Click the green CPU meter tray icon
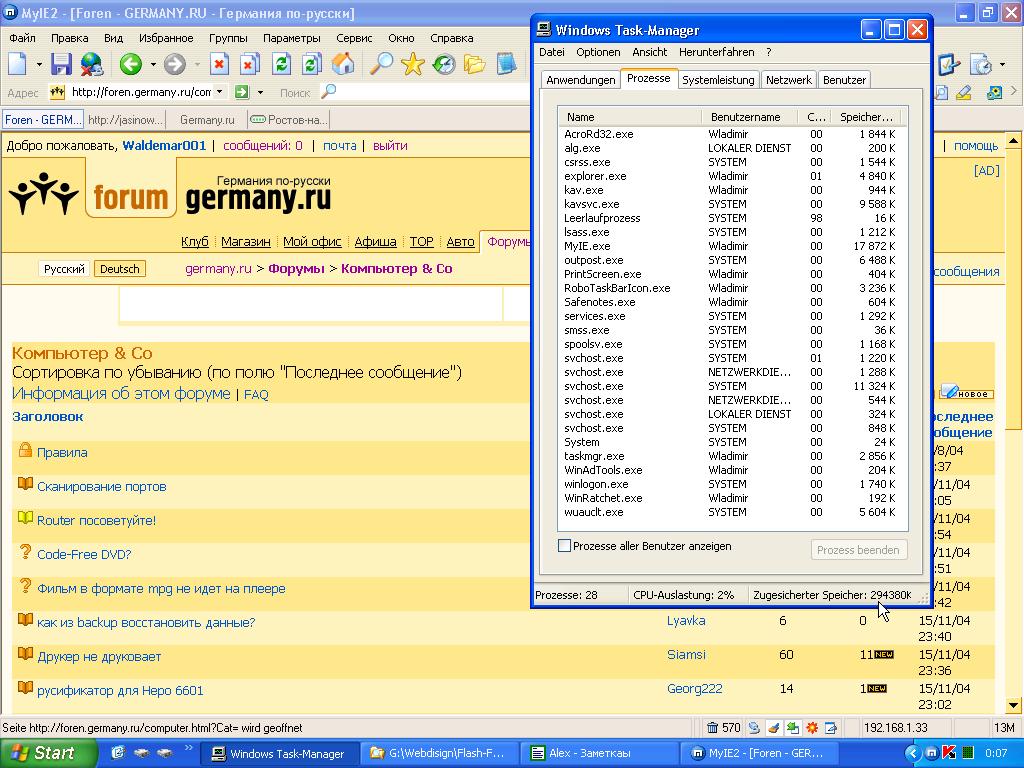The height and width of the screenshot is (768, 1024). [x=968, y=753]
